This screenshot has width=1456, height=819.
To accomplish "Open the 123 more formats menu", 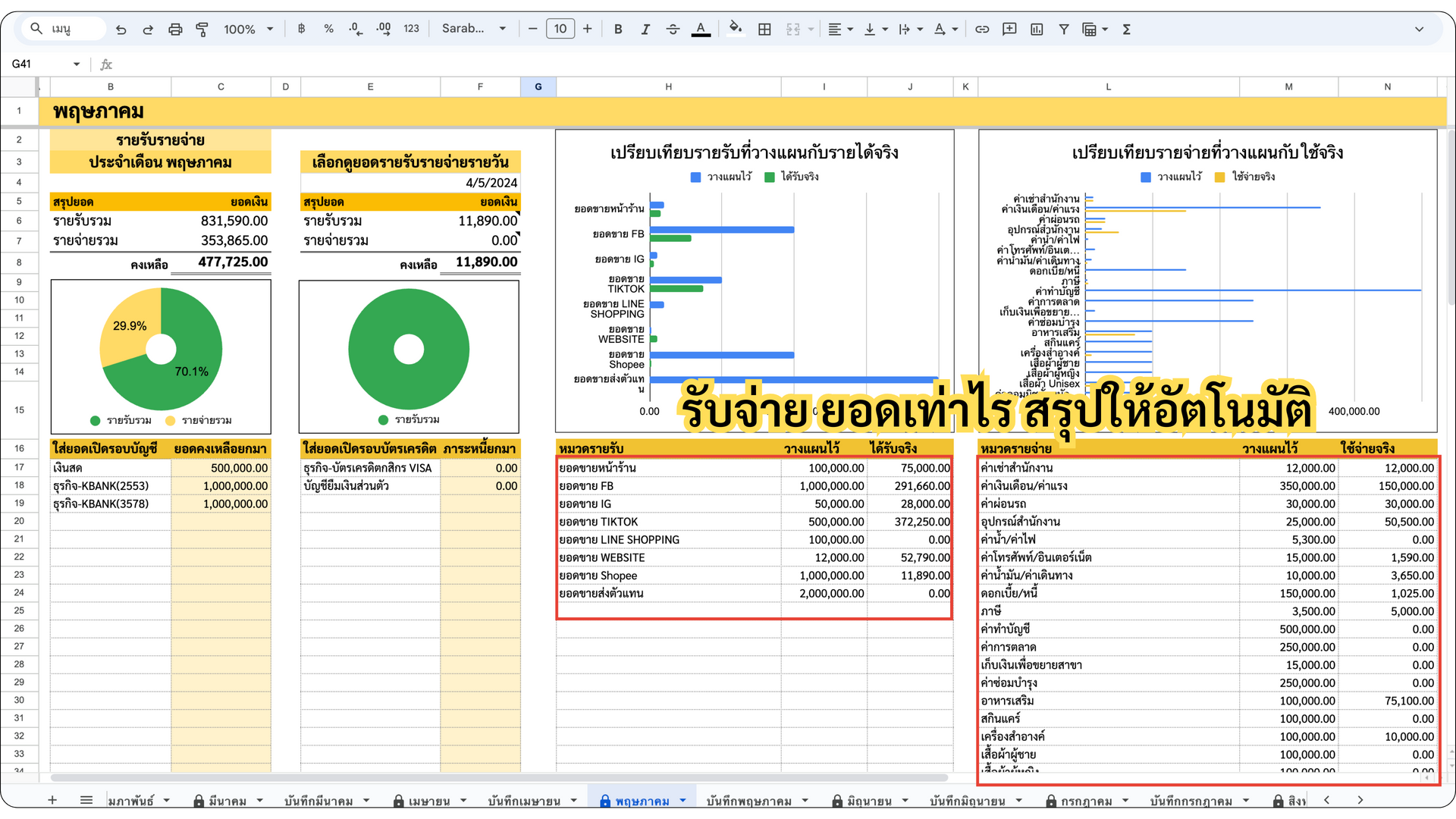I will pos(411,29).
